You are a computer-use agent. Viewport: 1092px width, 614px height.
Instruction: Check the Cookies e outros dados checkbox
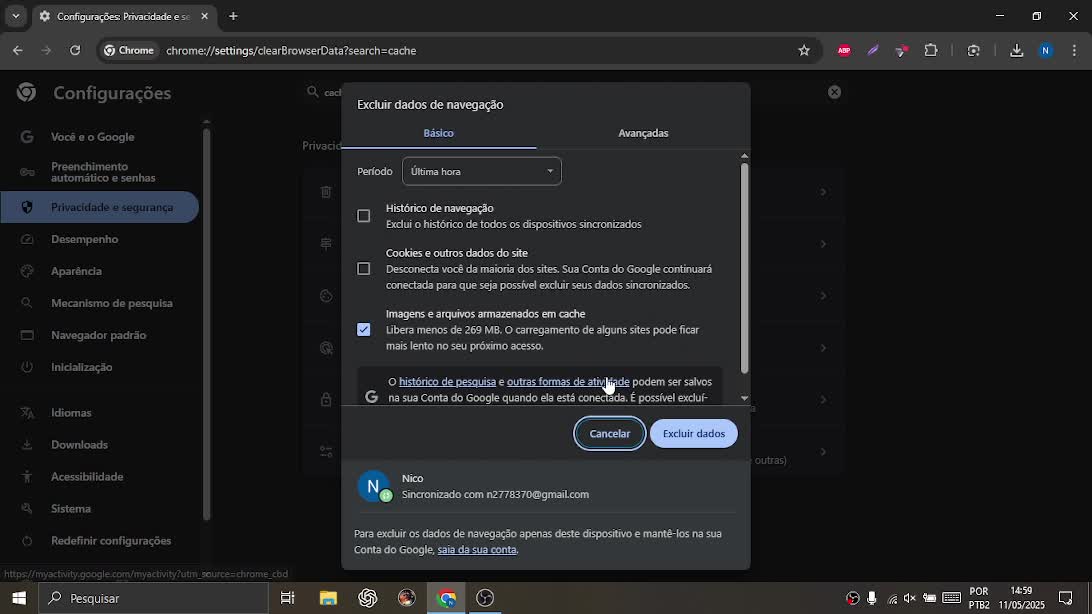364,269
